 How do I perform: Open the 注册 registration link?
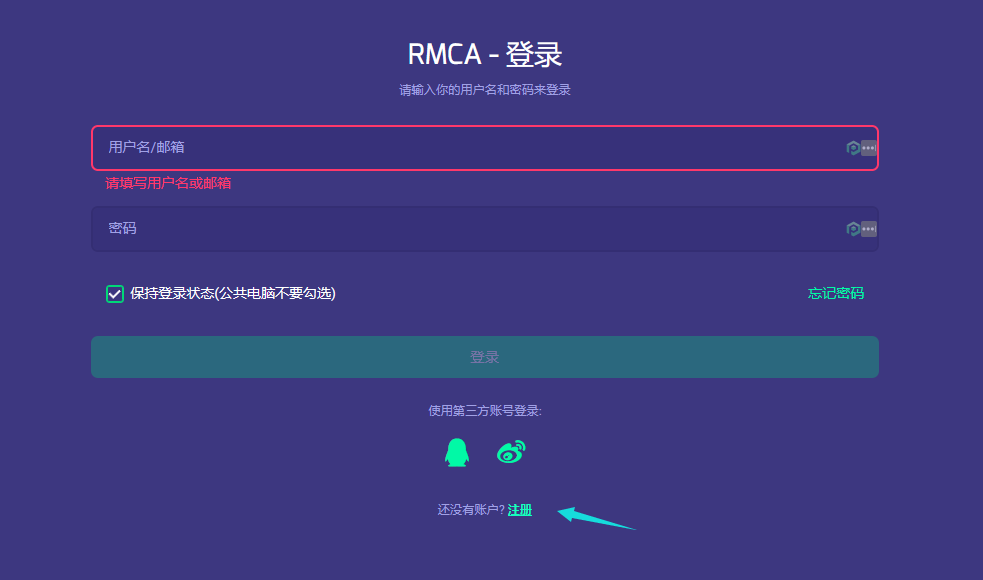tap(521, 509)
